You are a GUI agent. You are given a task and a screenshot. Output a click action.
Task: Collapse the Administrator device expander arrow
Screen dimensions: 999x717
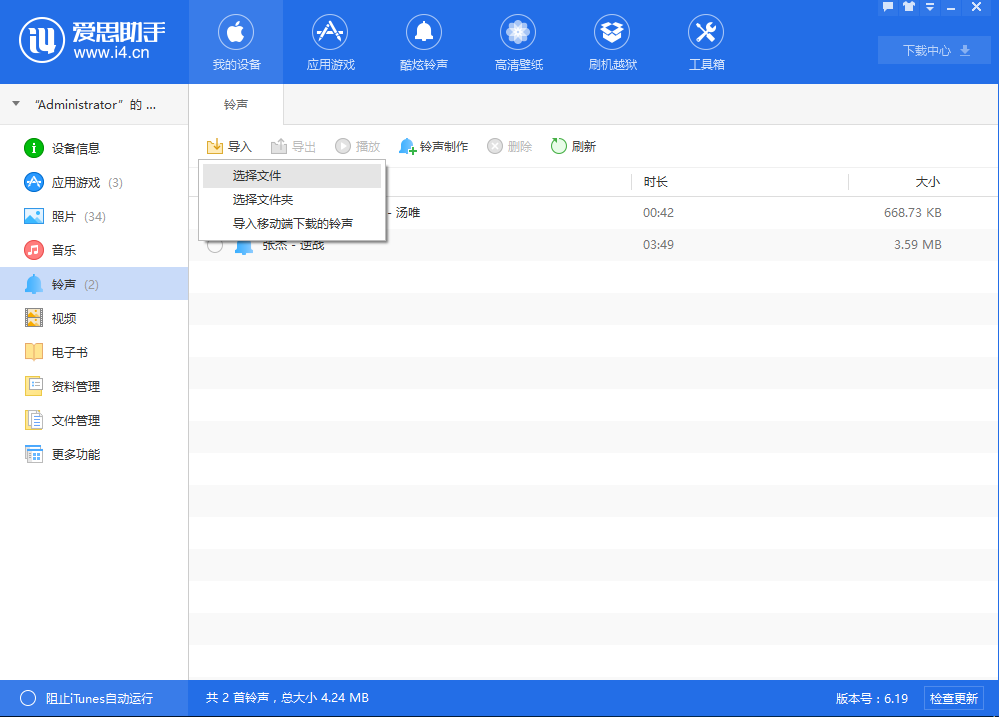(x=16, y=104)
